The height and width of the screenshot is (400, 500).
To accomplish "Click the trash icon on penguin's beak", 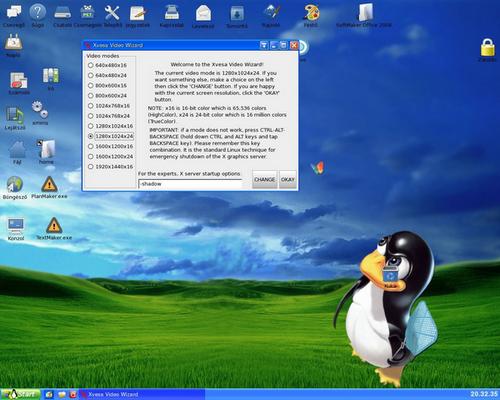I will tap(389, 275).
